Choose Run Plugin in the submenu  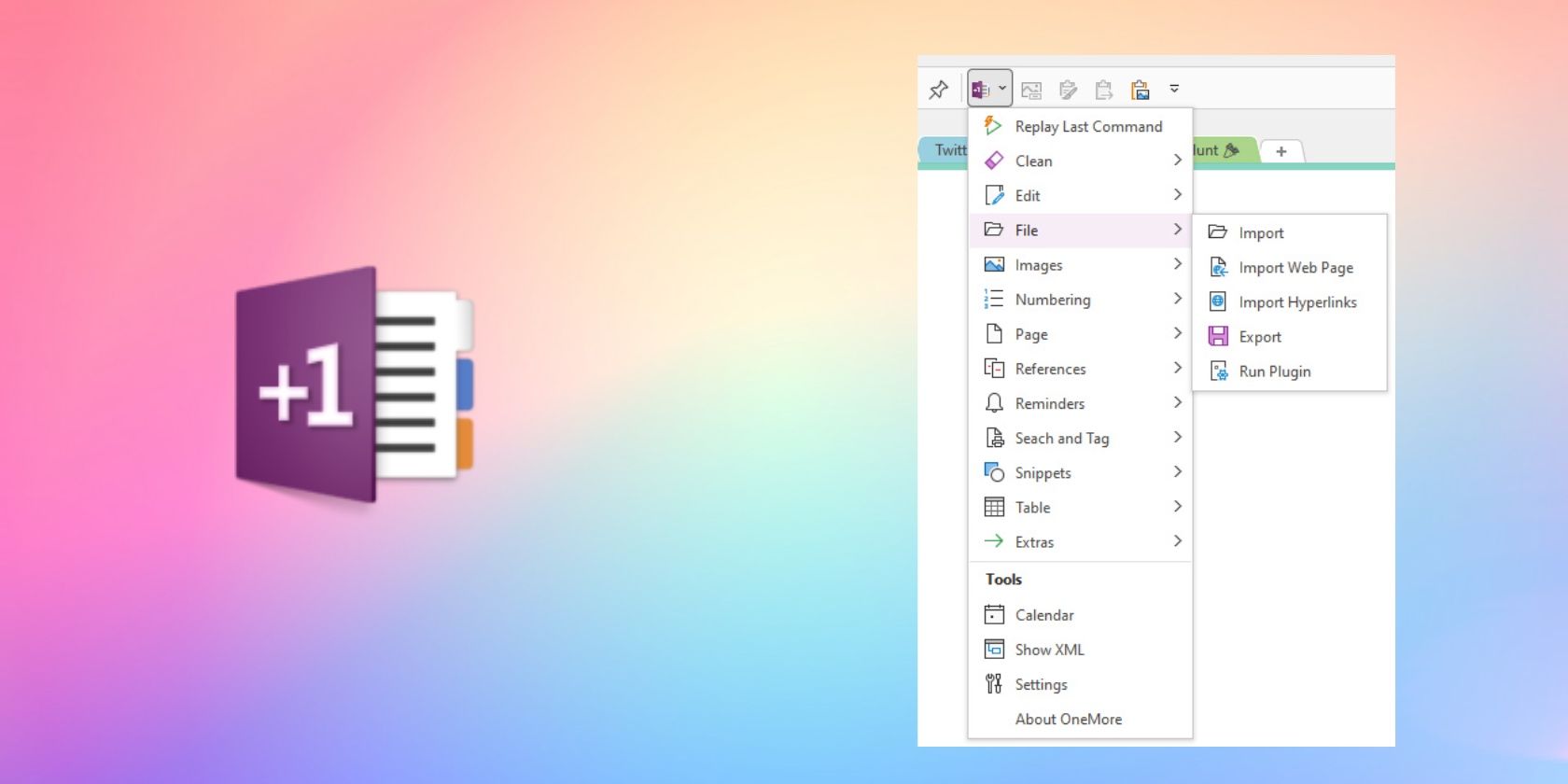[x=1289, y=371]
